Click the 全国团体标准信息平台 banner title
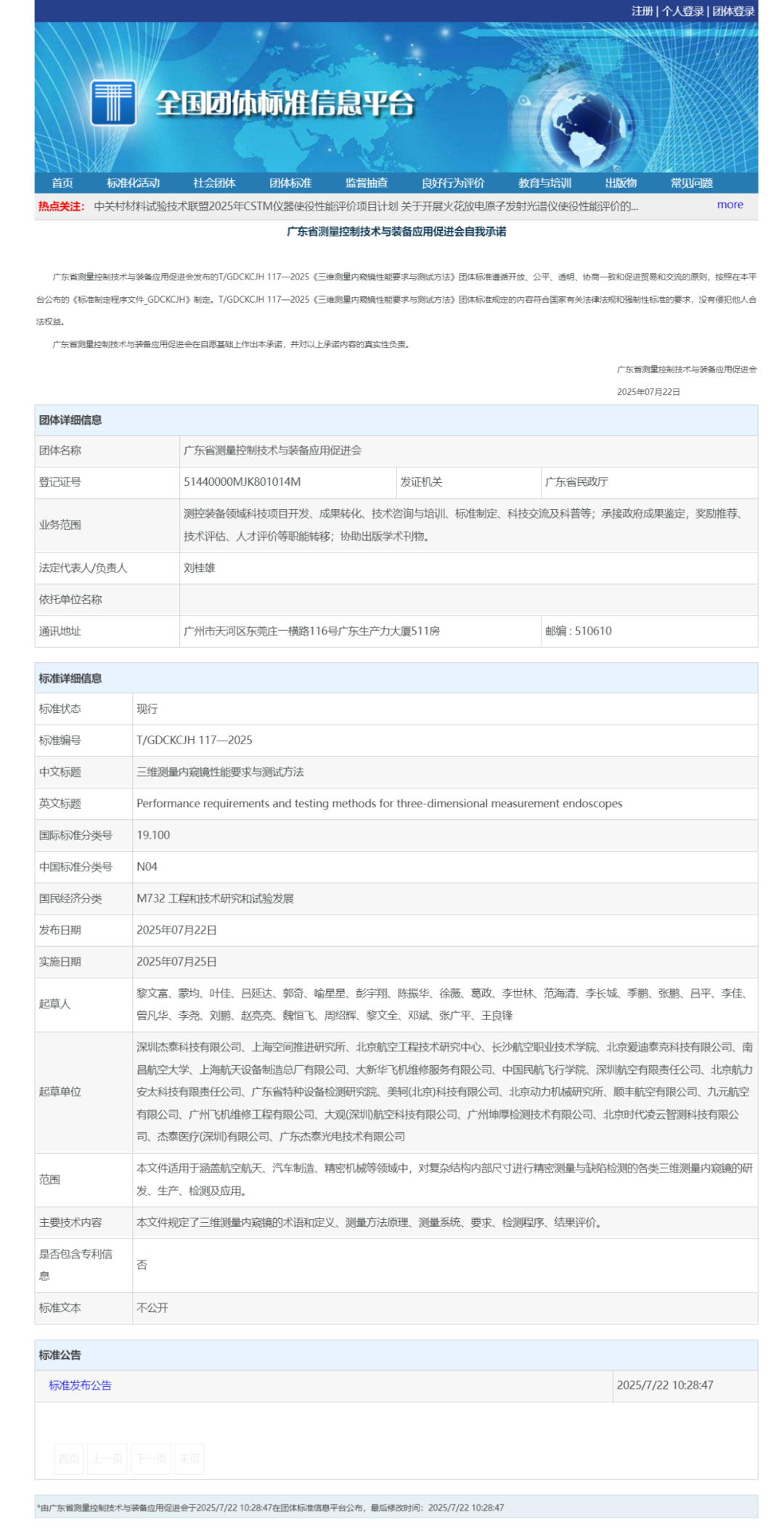 pyautogui.click(x=285, y=103)
